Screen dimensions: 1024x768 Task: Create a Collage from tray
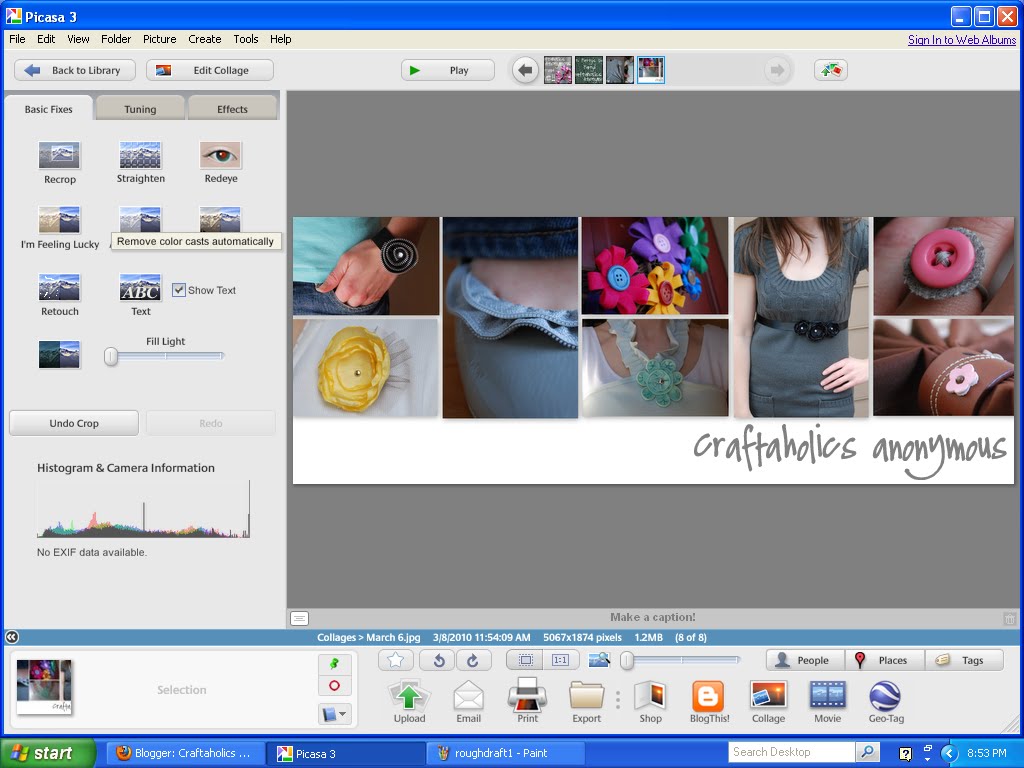[x=768, y=696]
